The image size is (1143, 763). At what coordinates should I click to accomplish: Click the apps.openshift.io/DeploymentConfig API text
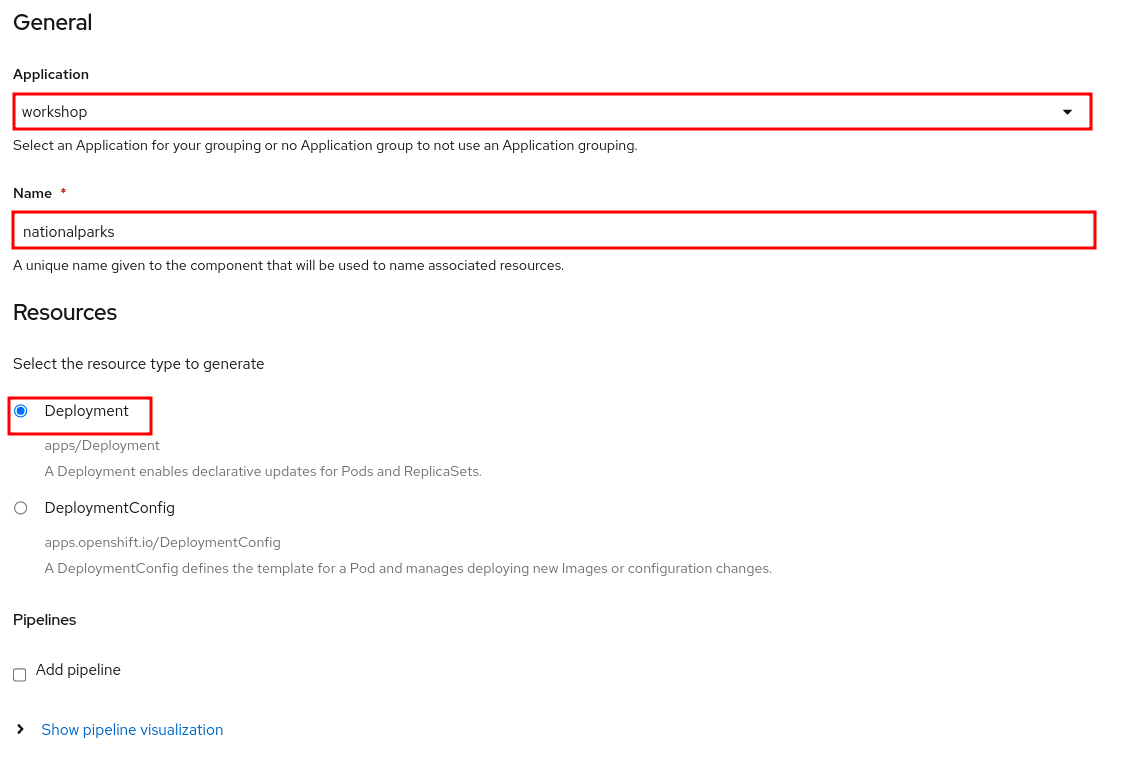click(x=163, y=542)
